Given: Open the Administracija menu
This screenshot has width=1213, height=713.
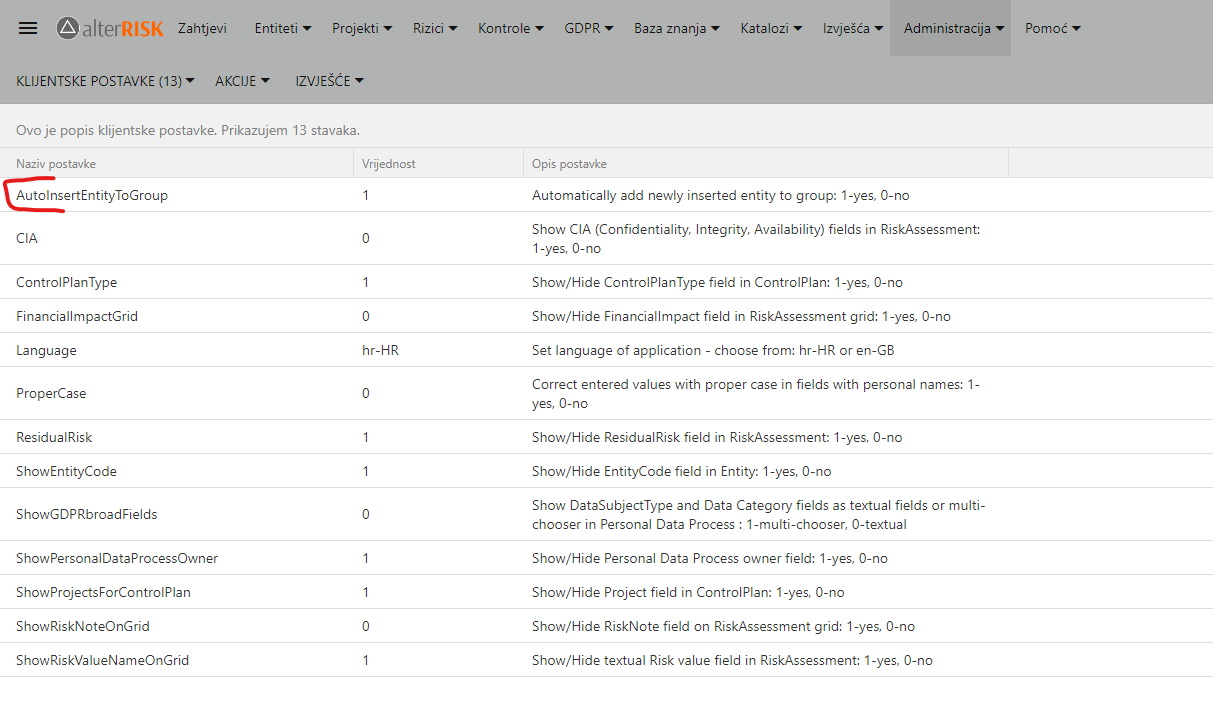Looking at the screenshot, I should [x=954, y=28].
